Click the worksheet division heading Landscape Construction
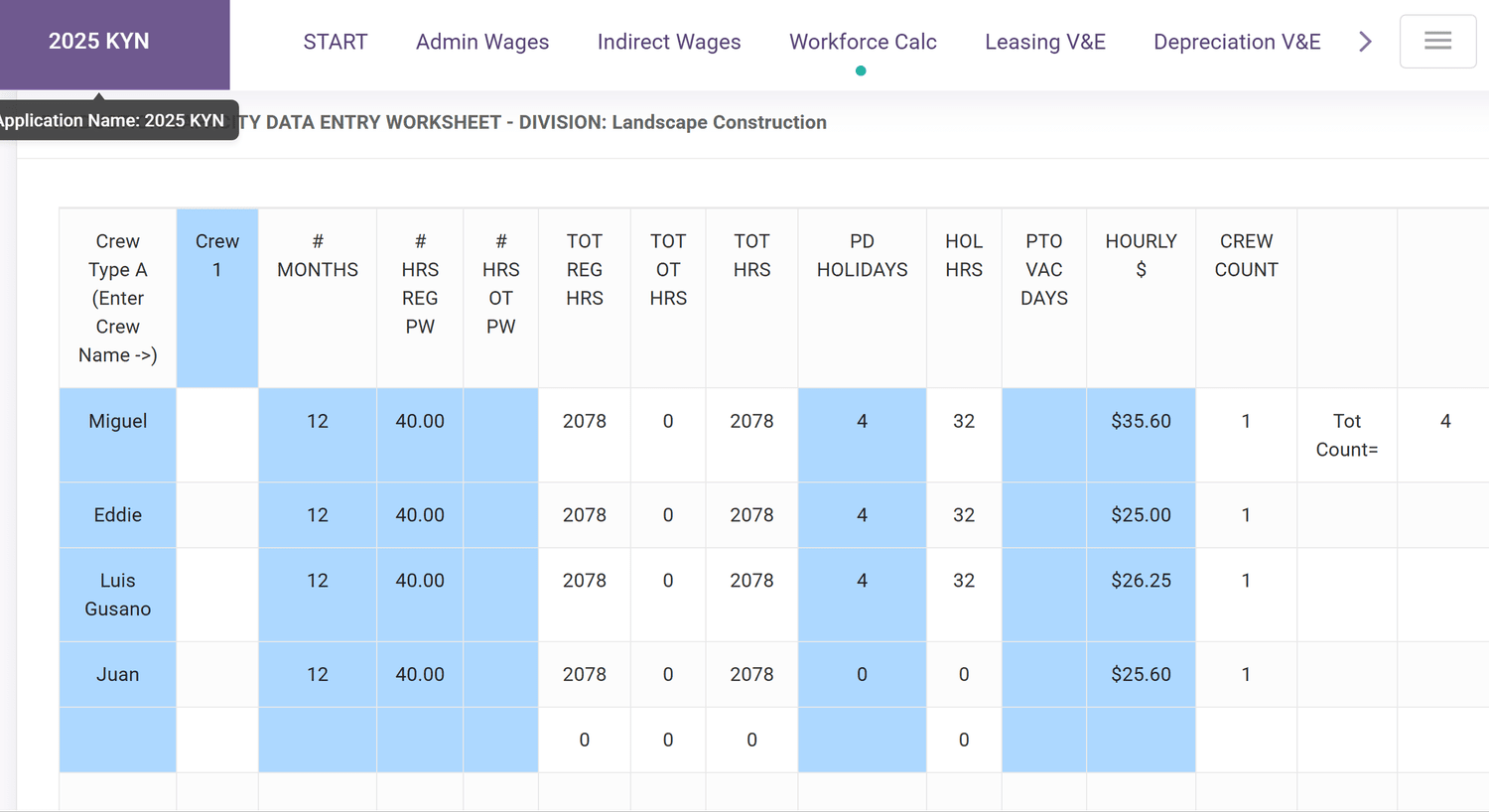Viewport: 1489px width, 812px height. tap(720, 122)
